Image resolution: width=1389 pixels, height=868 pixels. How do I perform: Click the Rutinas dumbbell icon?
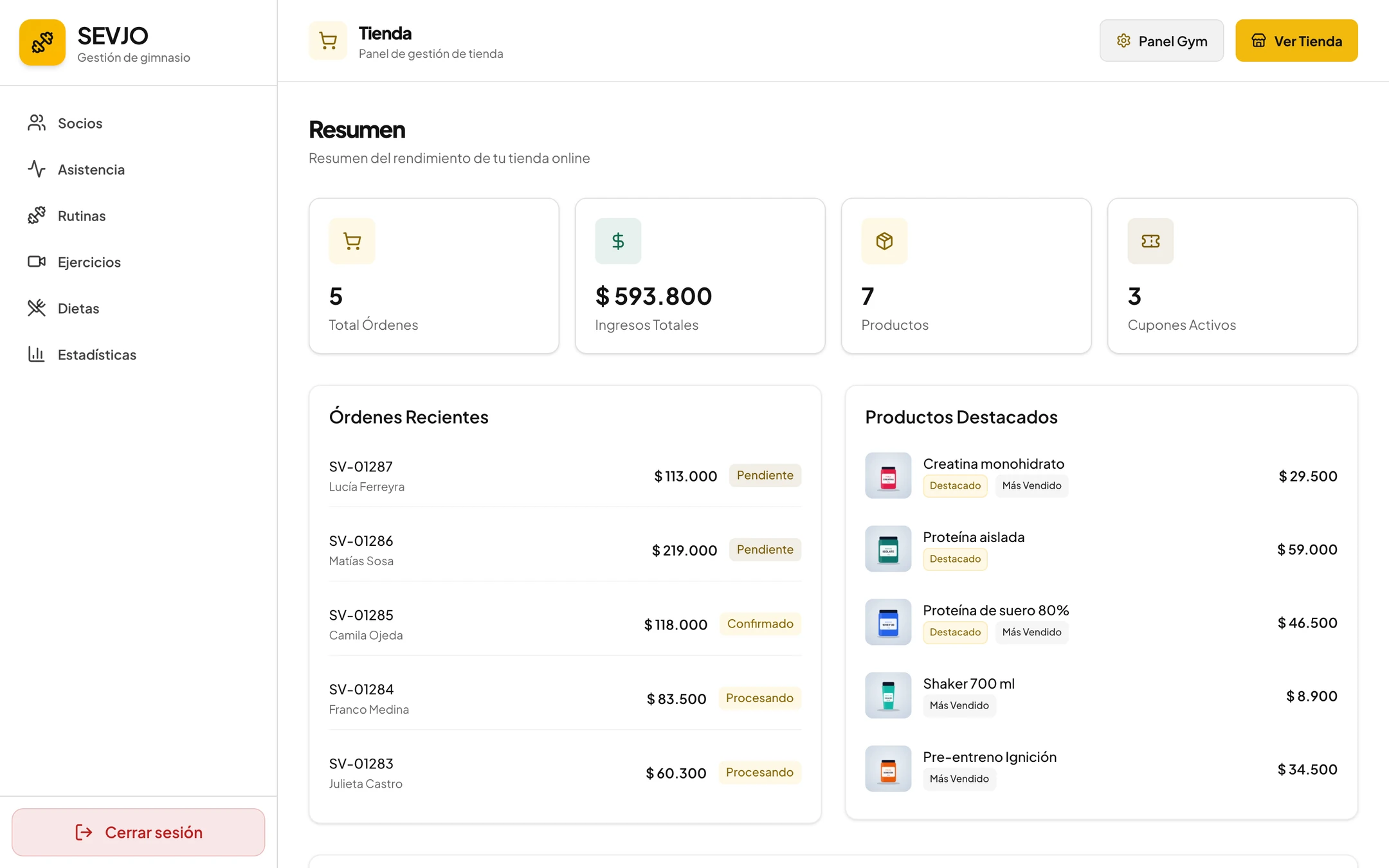coord(37,215)
